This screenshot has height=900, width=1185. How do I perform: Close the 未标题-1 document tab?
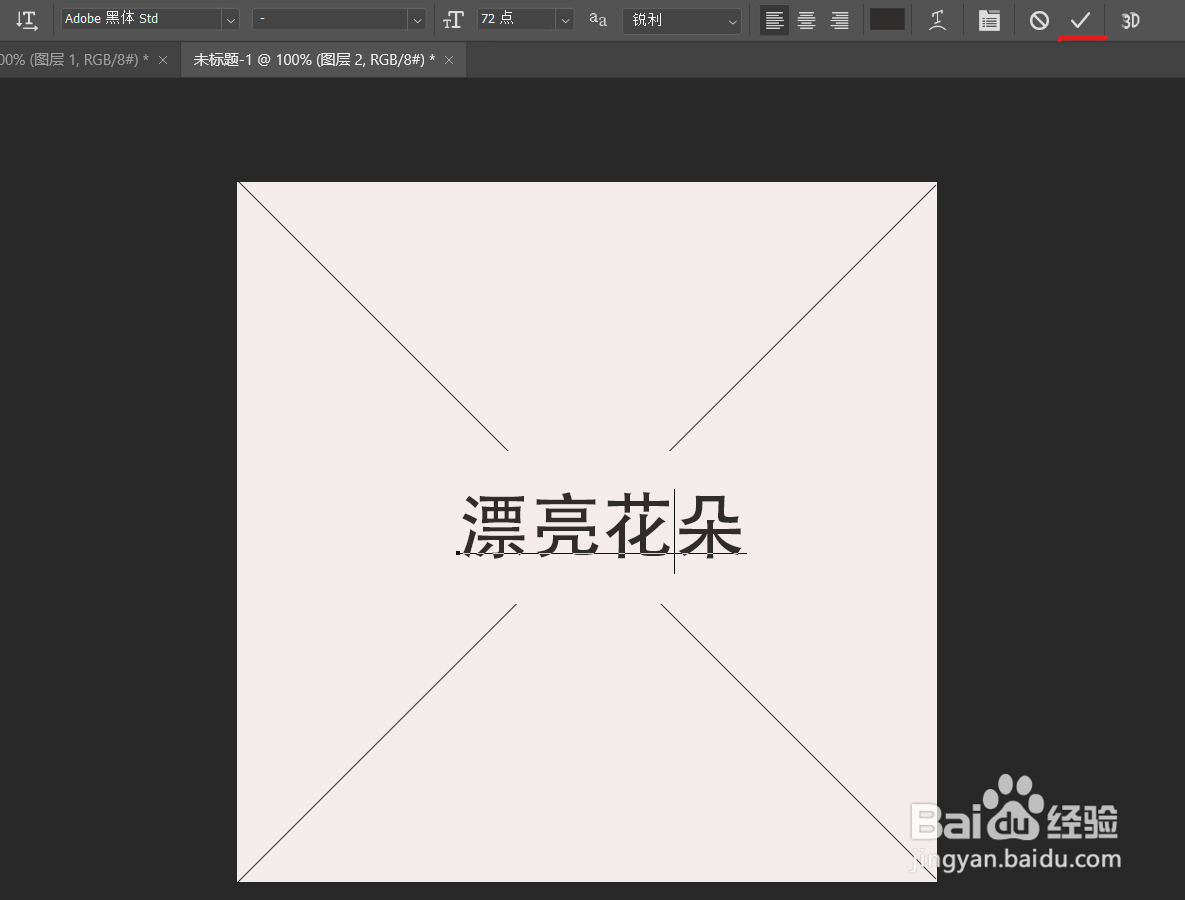[449, 59]
